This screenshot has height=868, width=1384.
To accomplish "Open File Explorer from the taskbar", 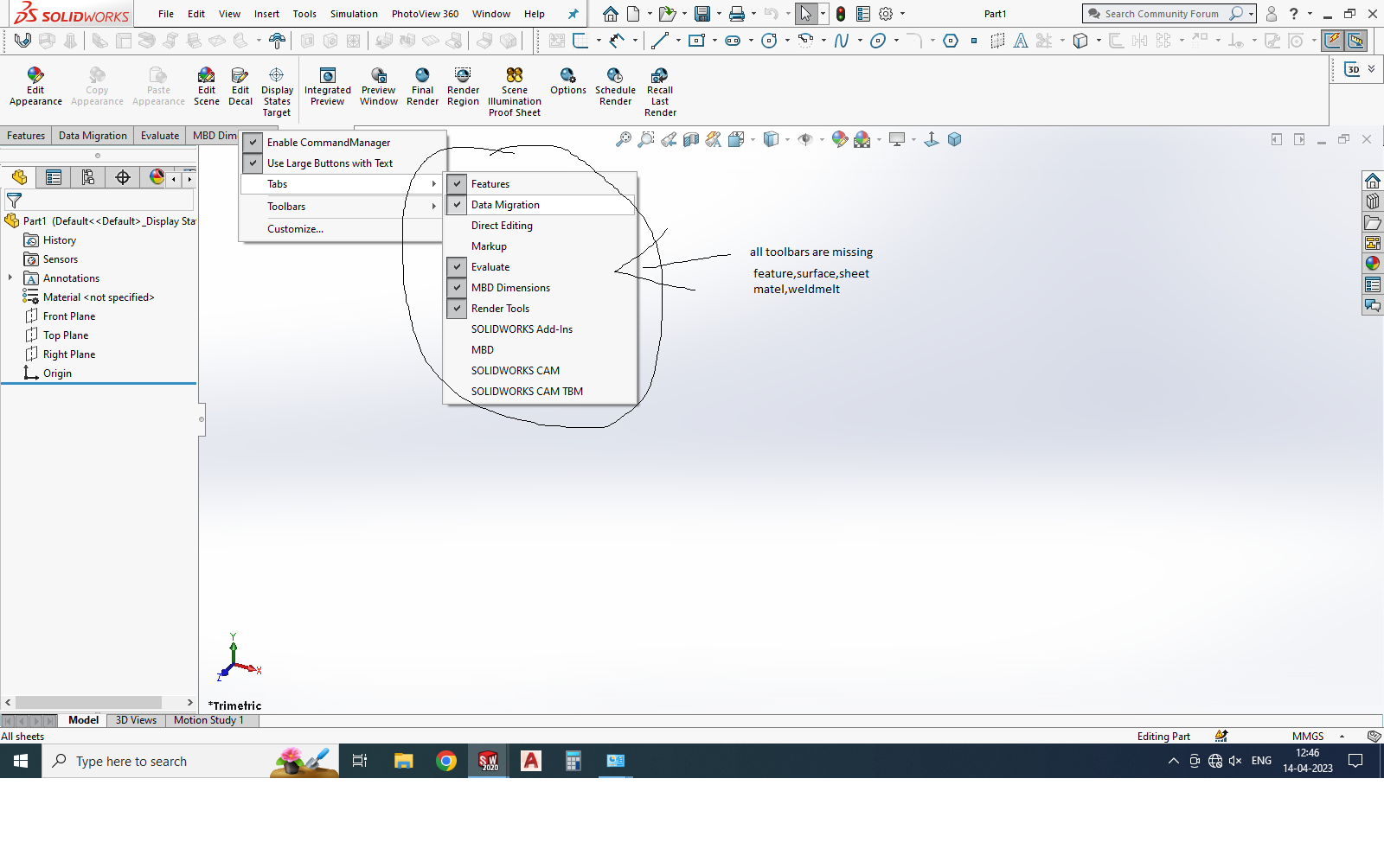I will (x=404, y=761).
